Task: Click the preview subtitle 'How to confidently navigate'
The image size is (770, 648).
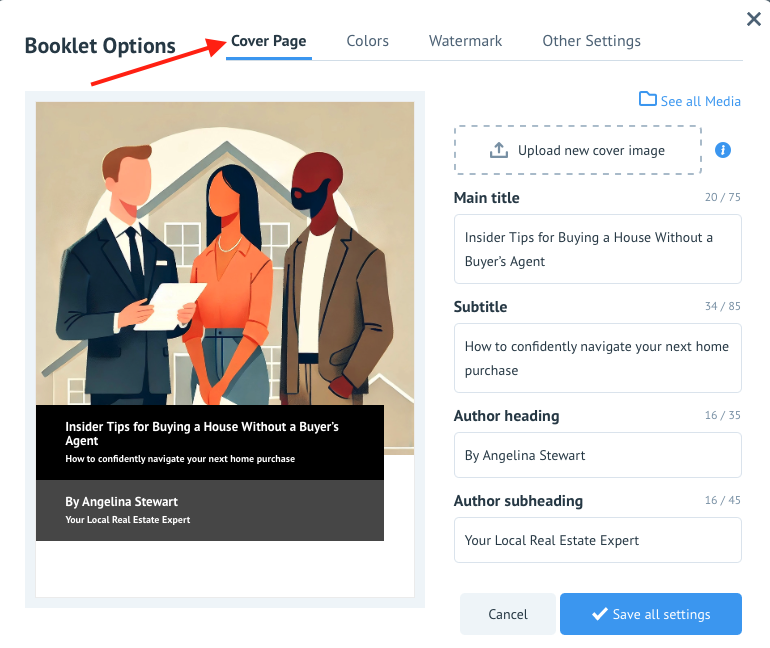Action: pos(180,459)
